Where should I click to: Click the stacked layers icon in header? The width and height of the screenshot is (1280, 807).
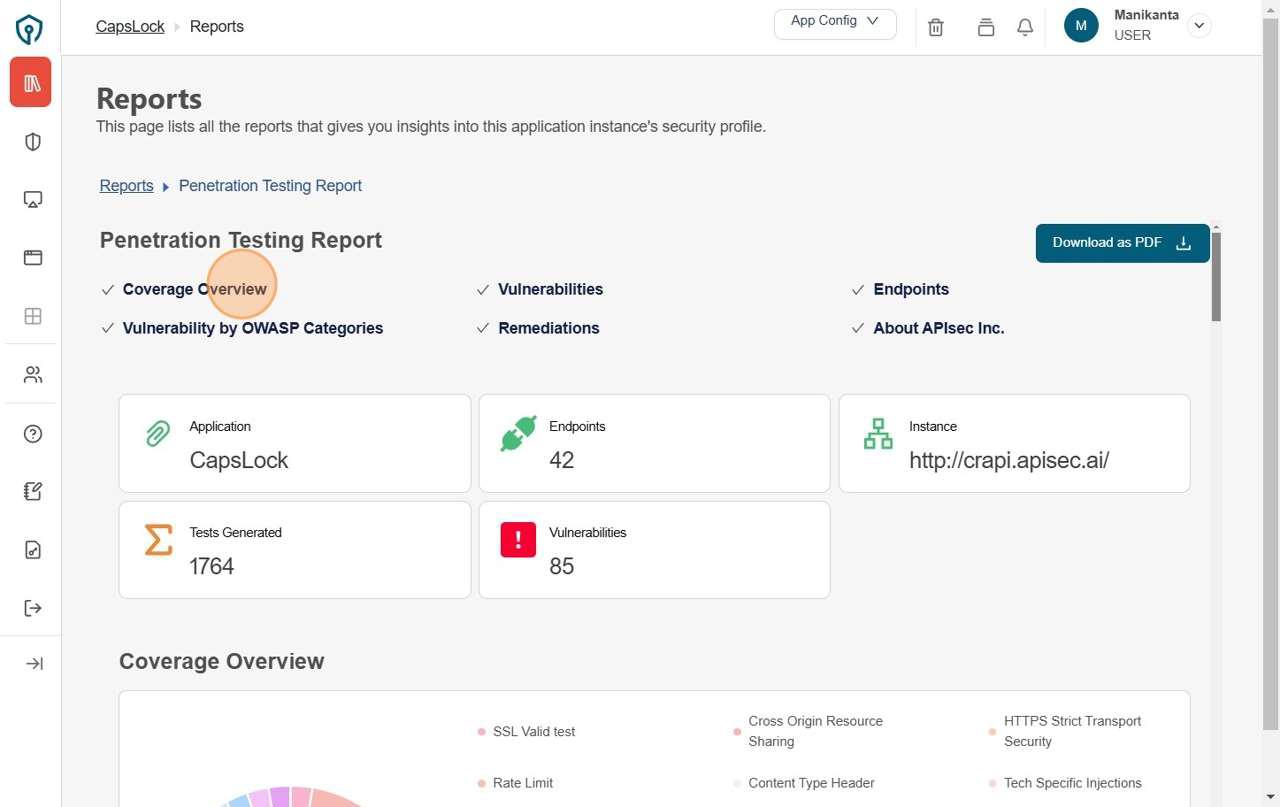coord(986,28)
